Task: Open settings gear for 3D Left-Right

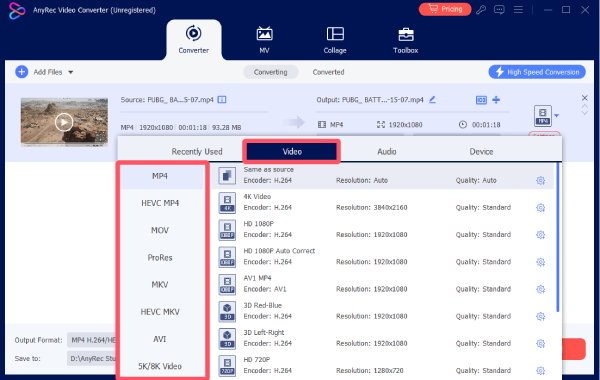Action: 540,343
